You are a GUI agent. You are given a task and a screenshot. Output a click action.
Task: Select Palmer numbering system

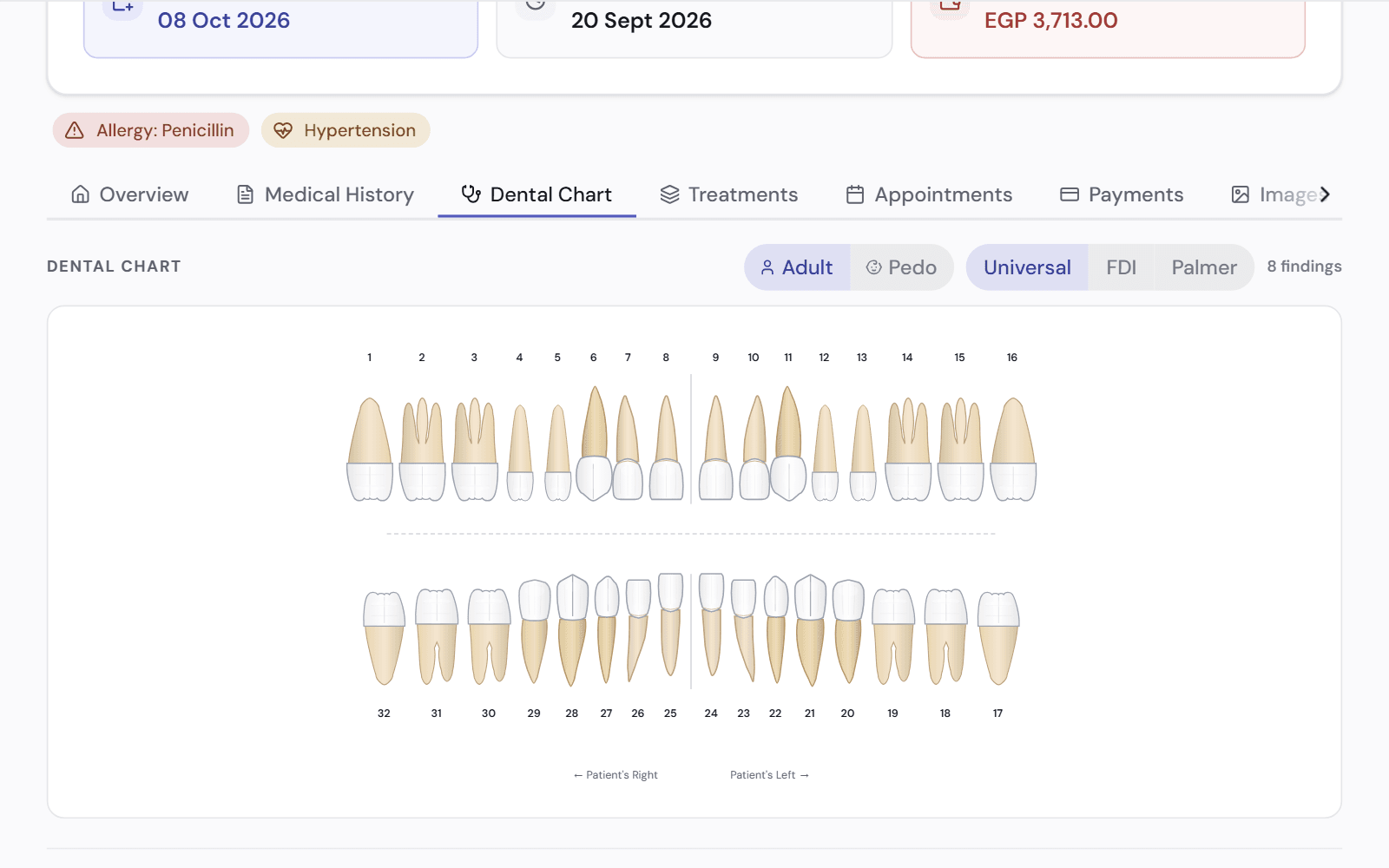pyautogui.click(x=1204, y=267)
